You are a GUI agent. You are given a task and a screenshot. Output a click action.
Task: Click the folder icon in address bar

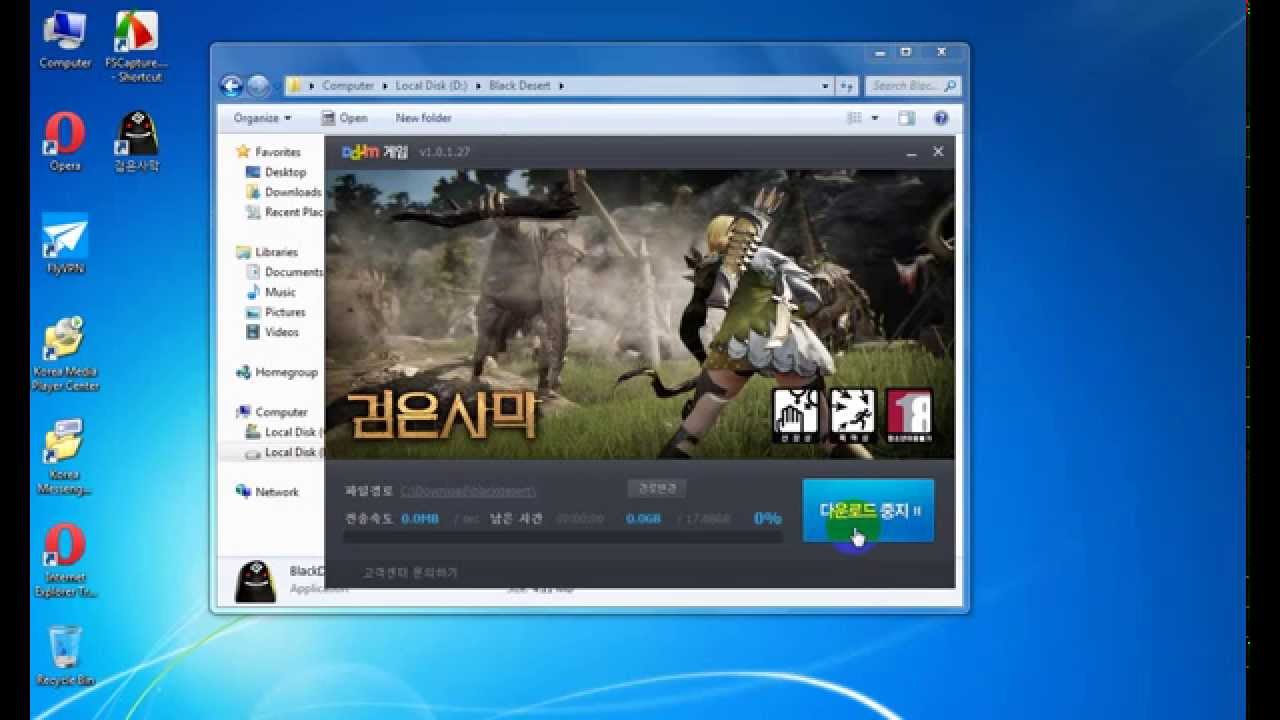point(296,86)
